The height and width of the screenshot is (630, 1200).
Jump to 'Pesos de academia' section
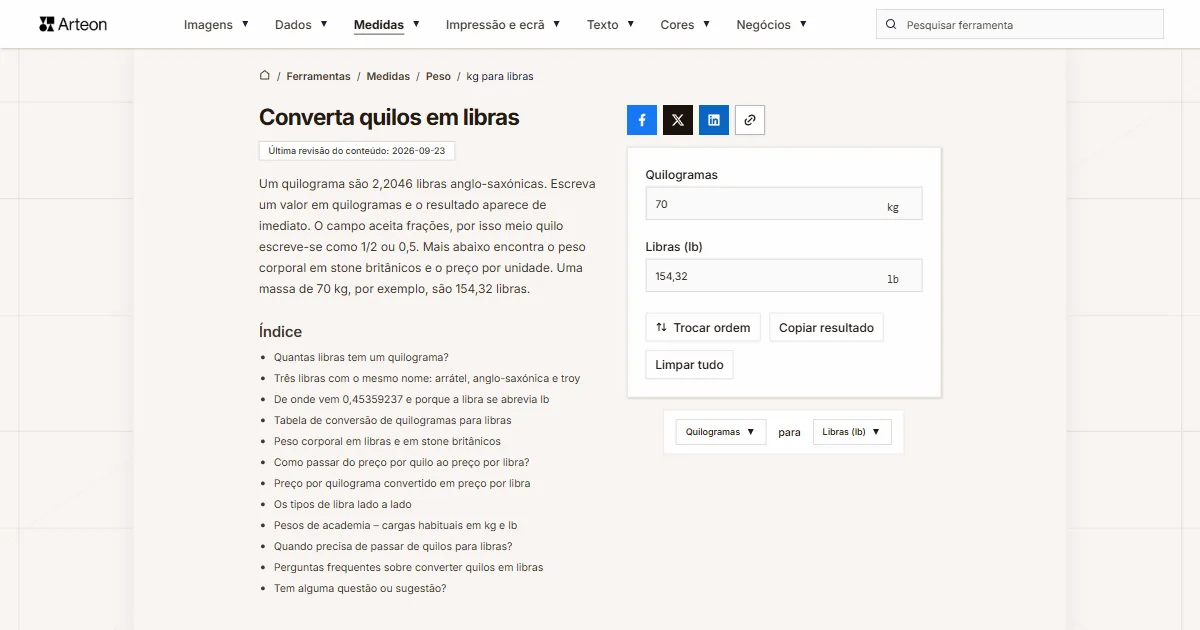[x=395, y=525]
